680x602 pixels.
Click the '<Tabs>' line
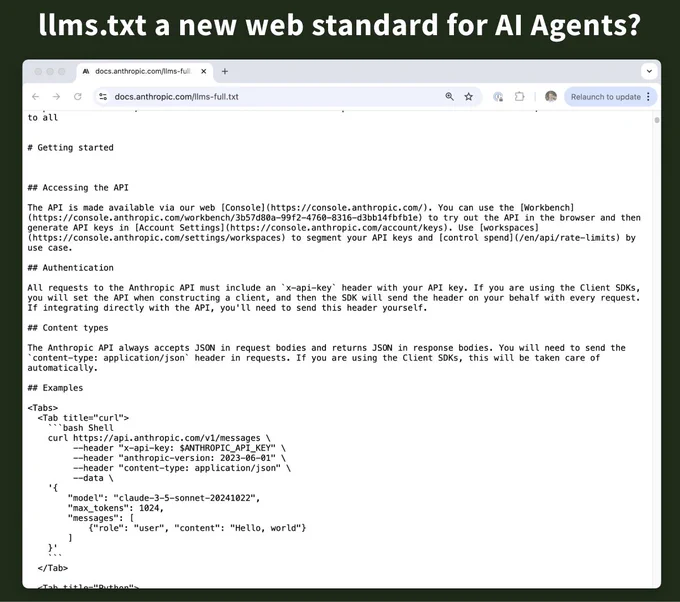pyautogui.click(x=42, y=408)
